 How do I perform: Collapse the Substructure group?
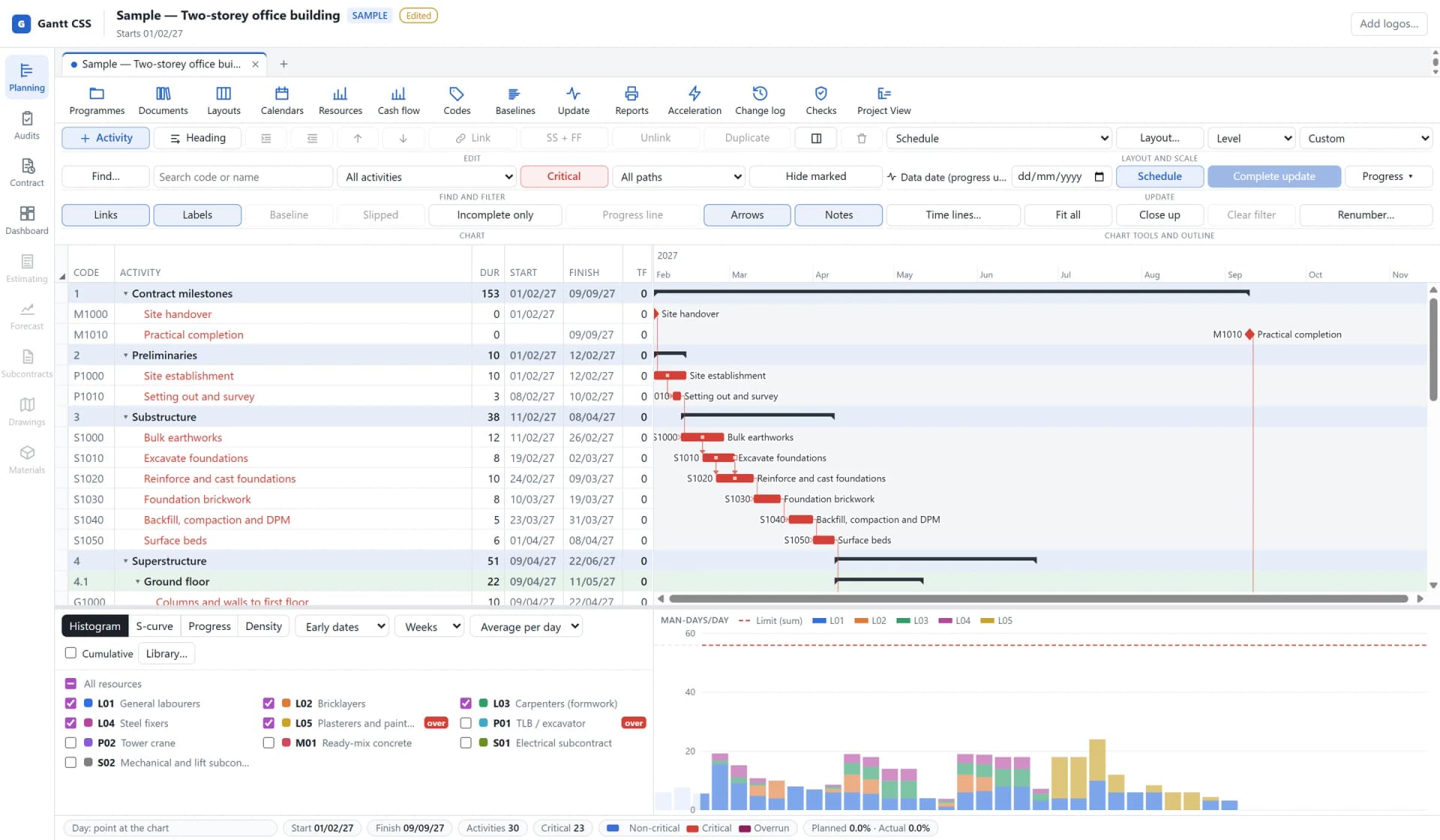pyautogui.click(x=125, y=417)
